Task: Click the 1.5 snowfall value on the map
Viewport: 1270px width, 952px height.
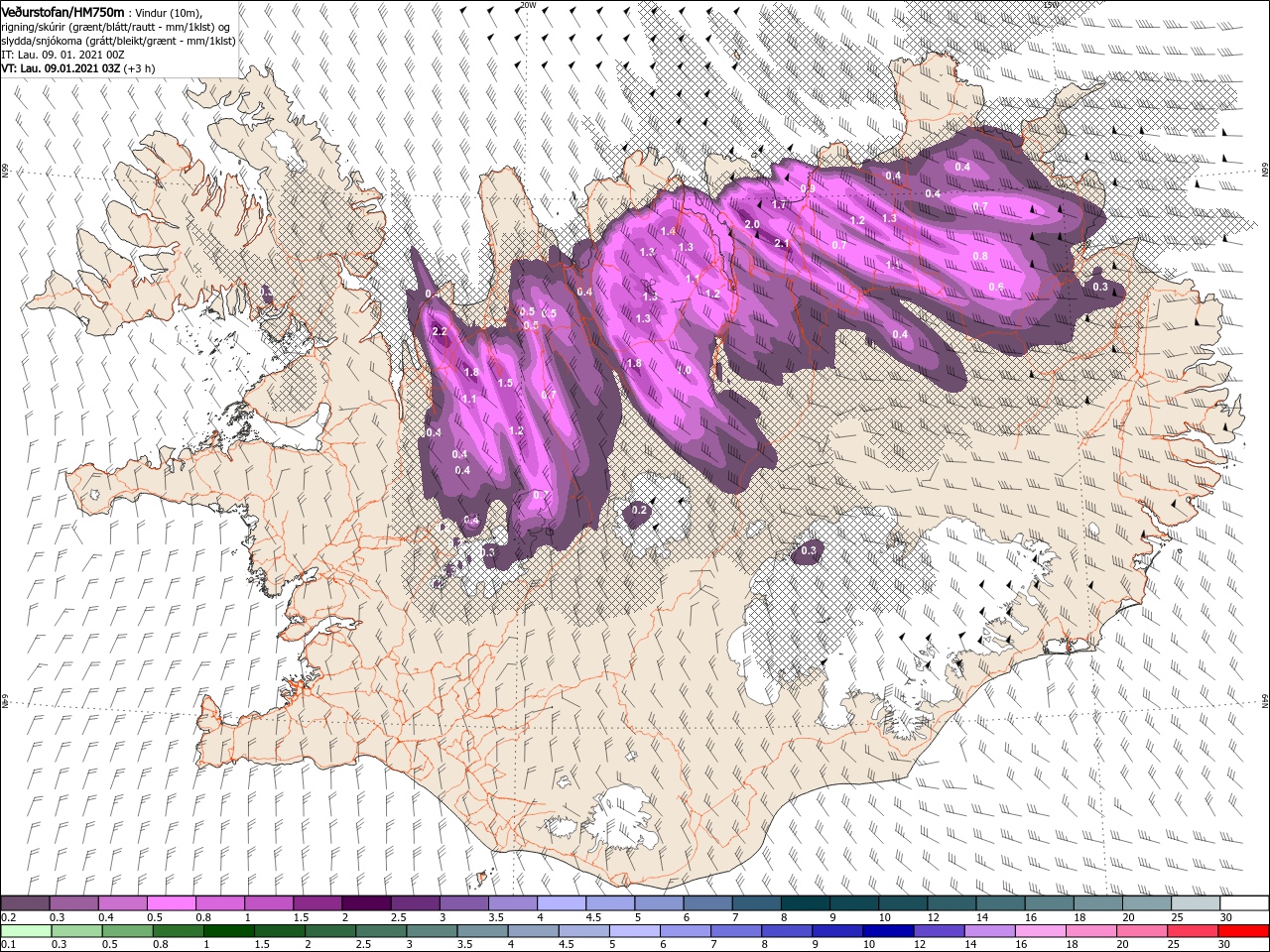Action: 505,383
